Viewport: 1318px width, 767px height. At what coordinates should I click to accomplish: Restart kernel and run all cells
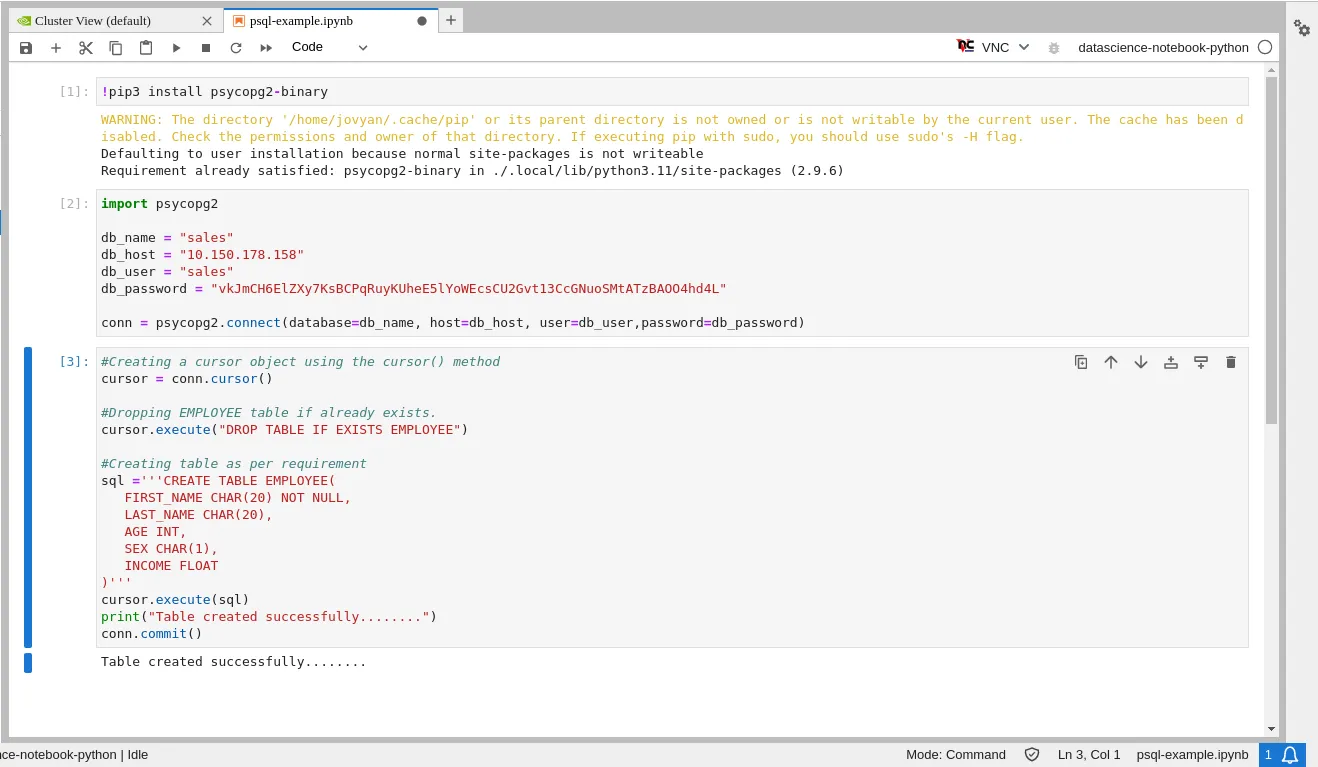(266, 48)
